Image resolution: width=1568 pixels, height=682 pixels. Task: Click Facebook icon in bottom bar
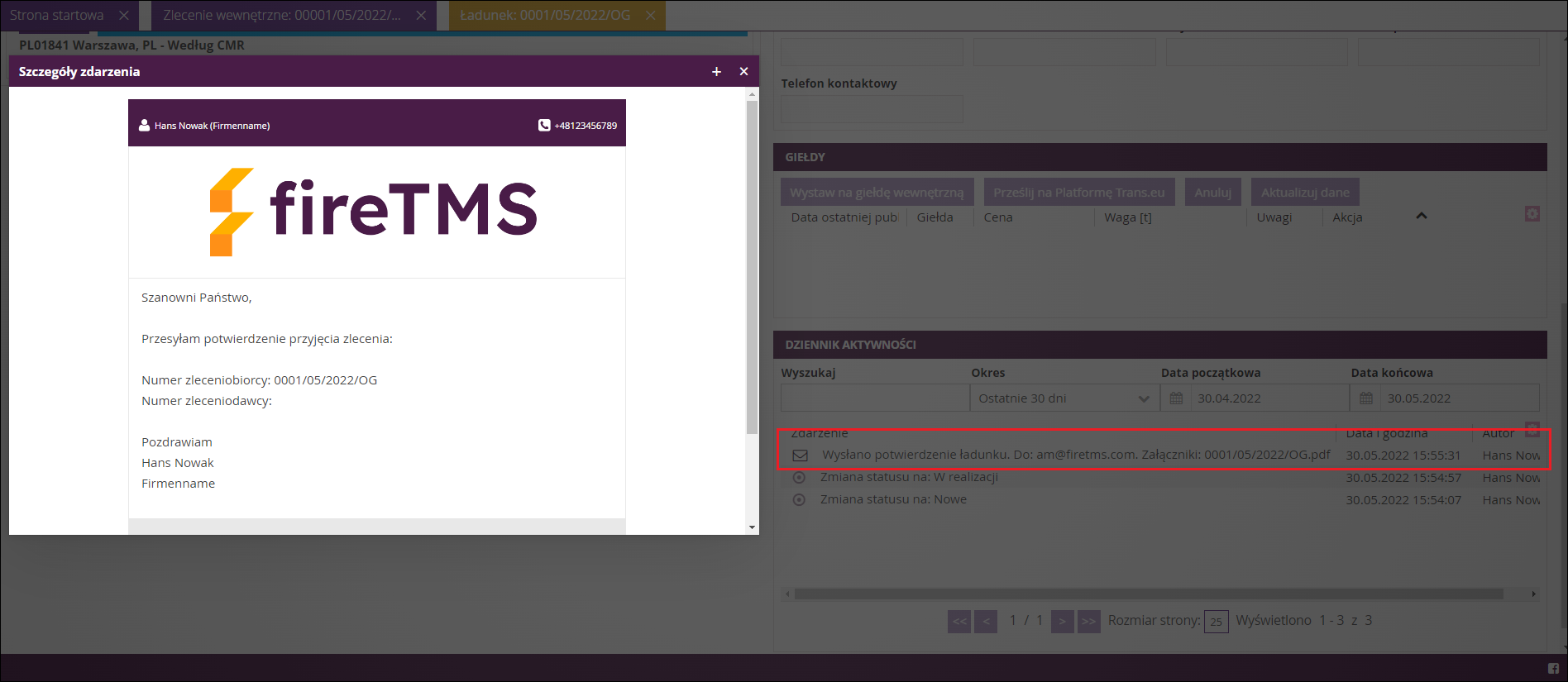tap(1553, 668)
